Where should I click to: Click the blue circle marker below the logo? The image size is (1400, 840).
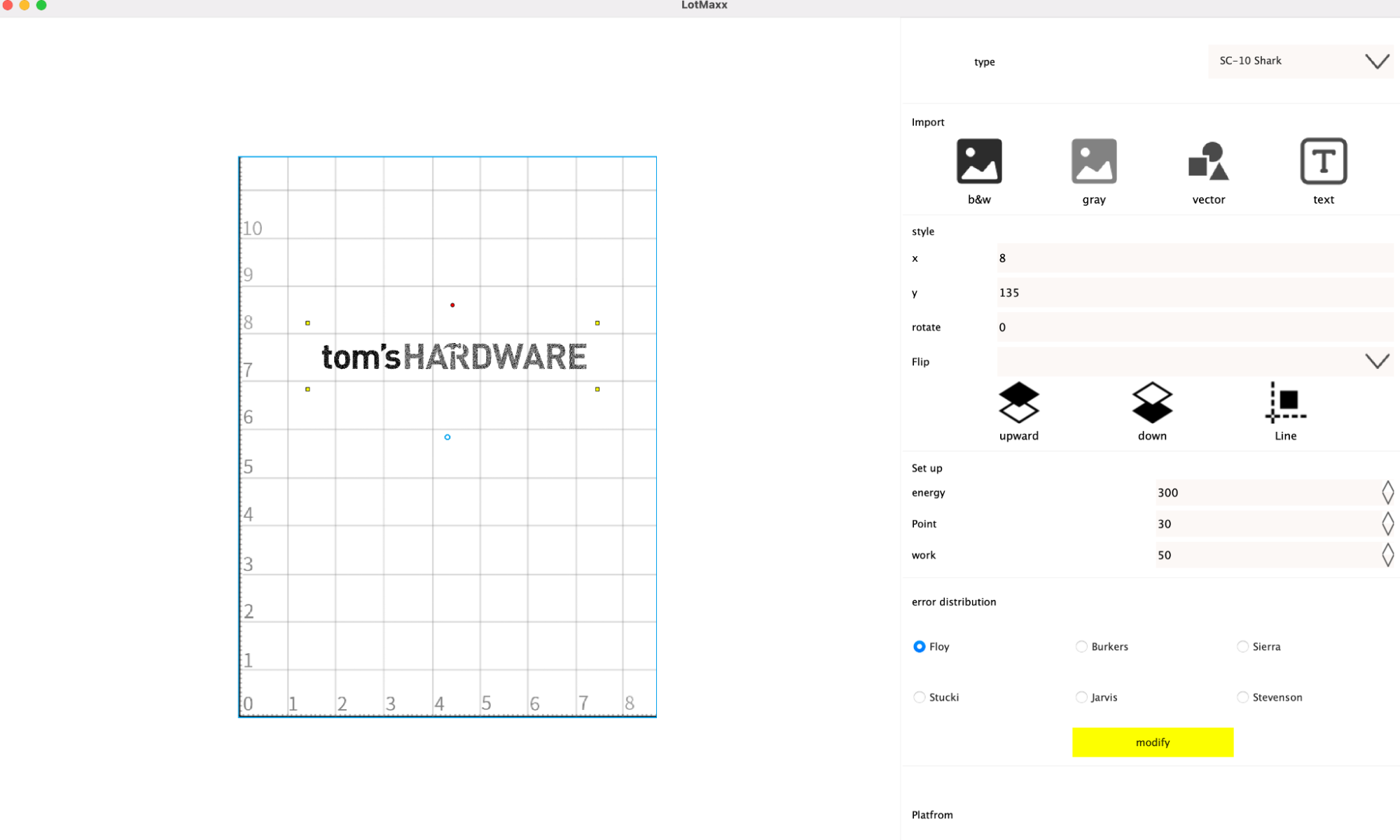click(x=448, y=437)
